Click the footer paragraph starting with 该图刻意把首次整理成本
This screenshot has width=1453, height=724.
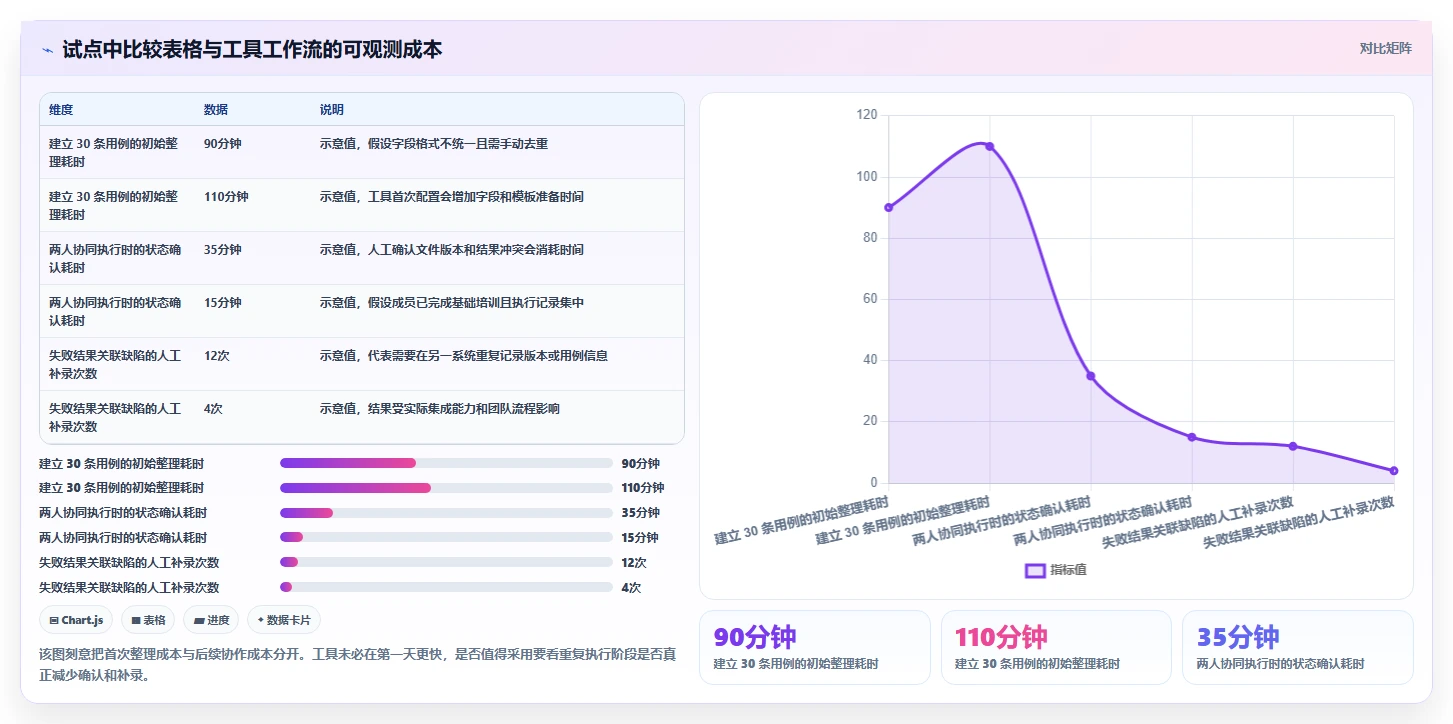point(358,665)
